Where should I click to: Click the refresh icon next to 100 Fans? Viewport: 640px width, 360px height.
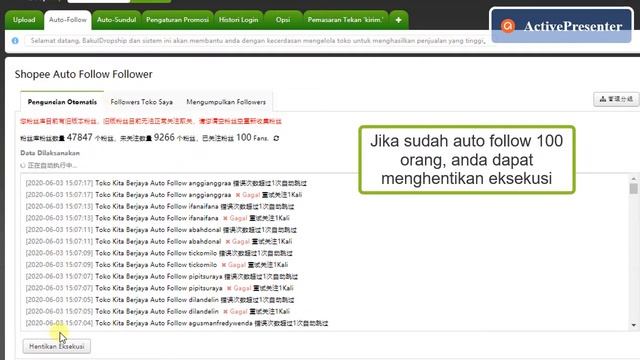276,138
